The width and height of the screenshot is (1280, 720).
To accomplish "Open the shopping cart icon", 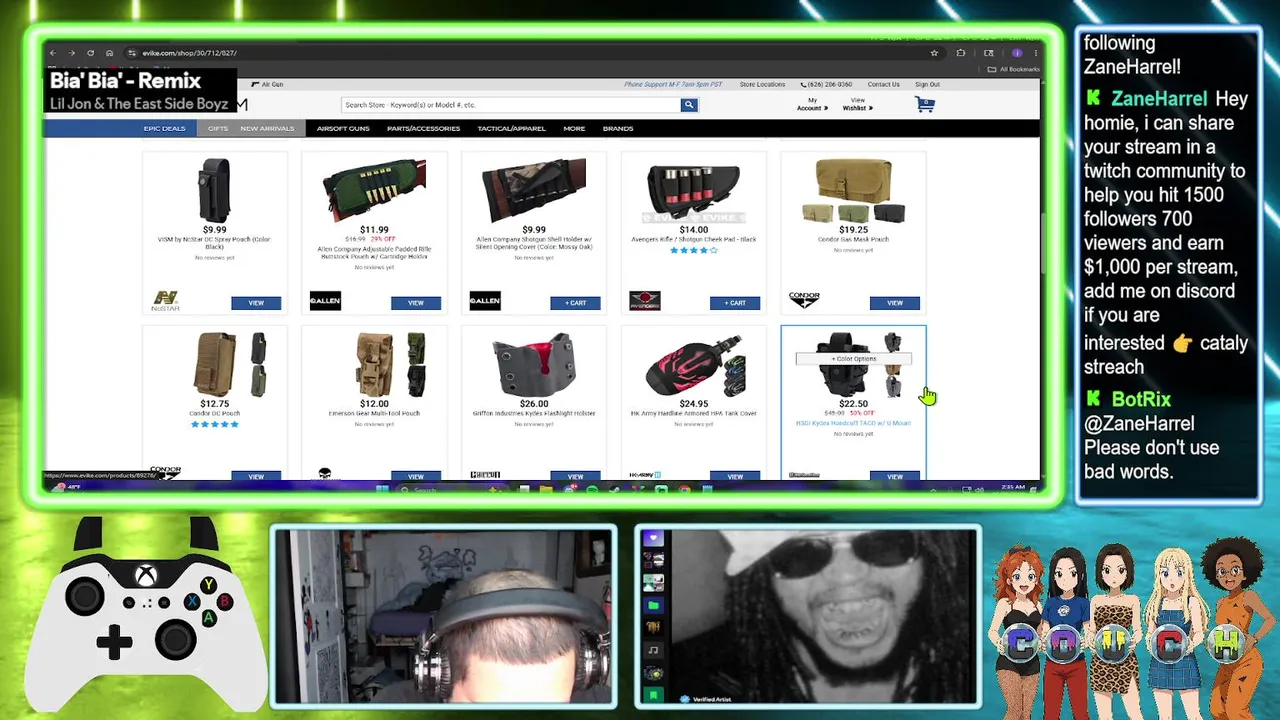I will click(925, 104).
